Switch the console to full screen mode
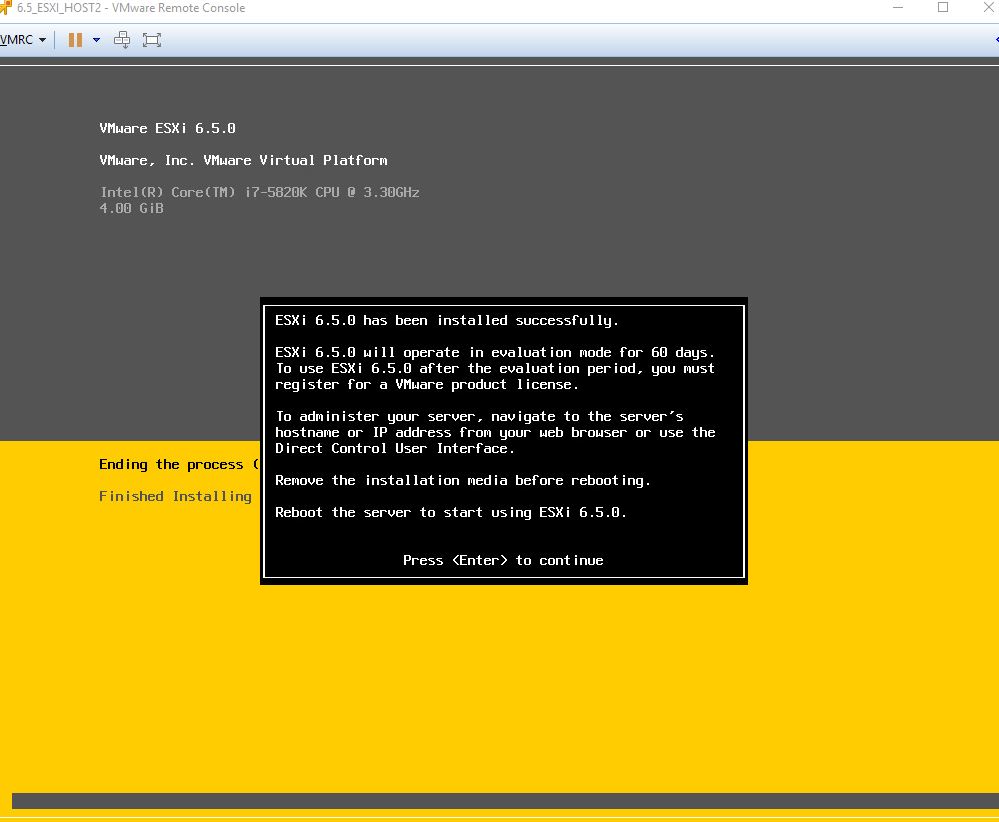This screenshot has width=999, height=822. (x=152, y=40)
